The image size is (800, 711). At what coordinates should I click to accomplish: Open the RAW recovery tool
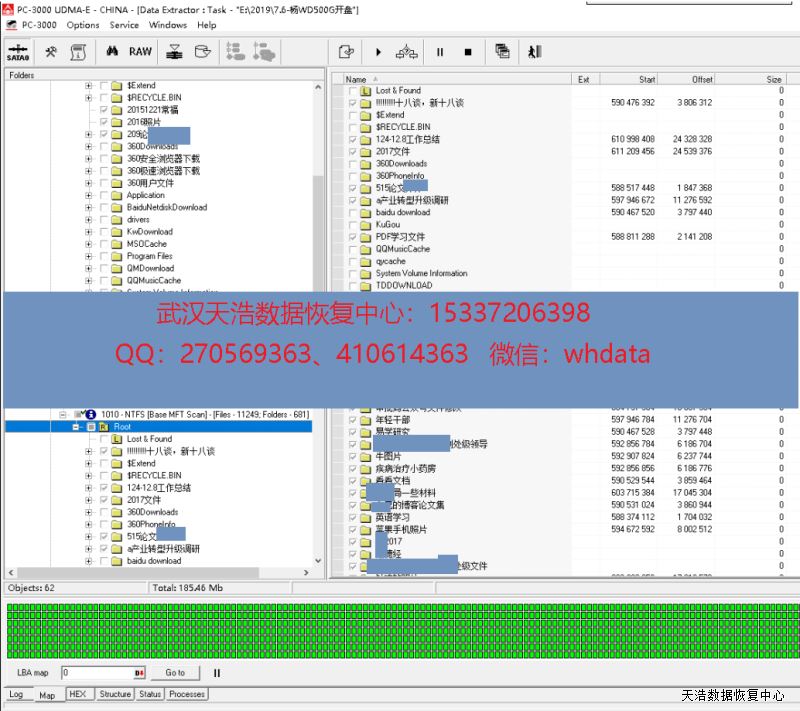[x=140, y=52]
